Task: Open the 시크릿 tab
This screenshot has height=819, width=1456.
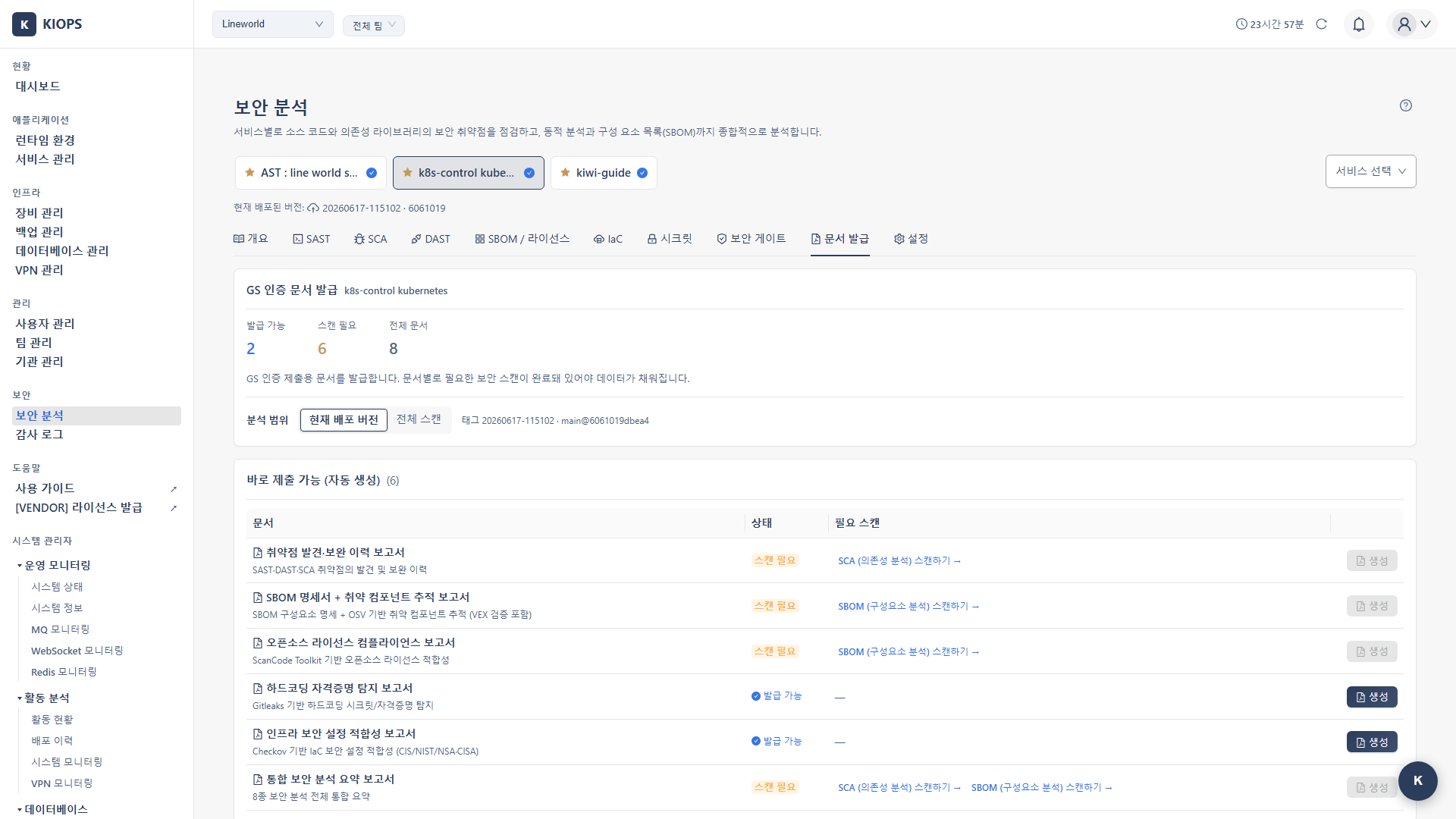Action: pos(670,239)
